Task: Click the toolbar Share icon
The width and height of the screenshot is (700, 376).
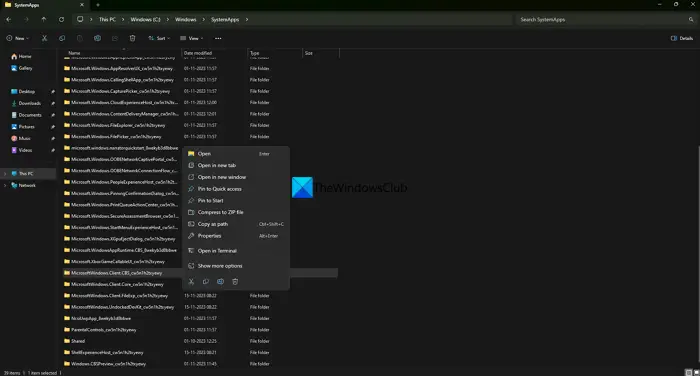Action: pyautogui.click(x=115, y=38)
